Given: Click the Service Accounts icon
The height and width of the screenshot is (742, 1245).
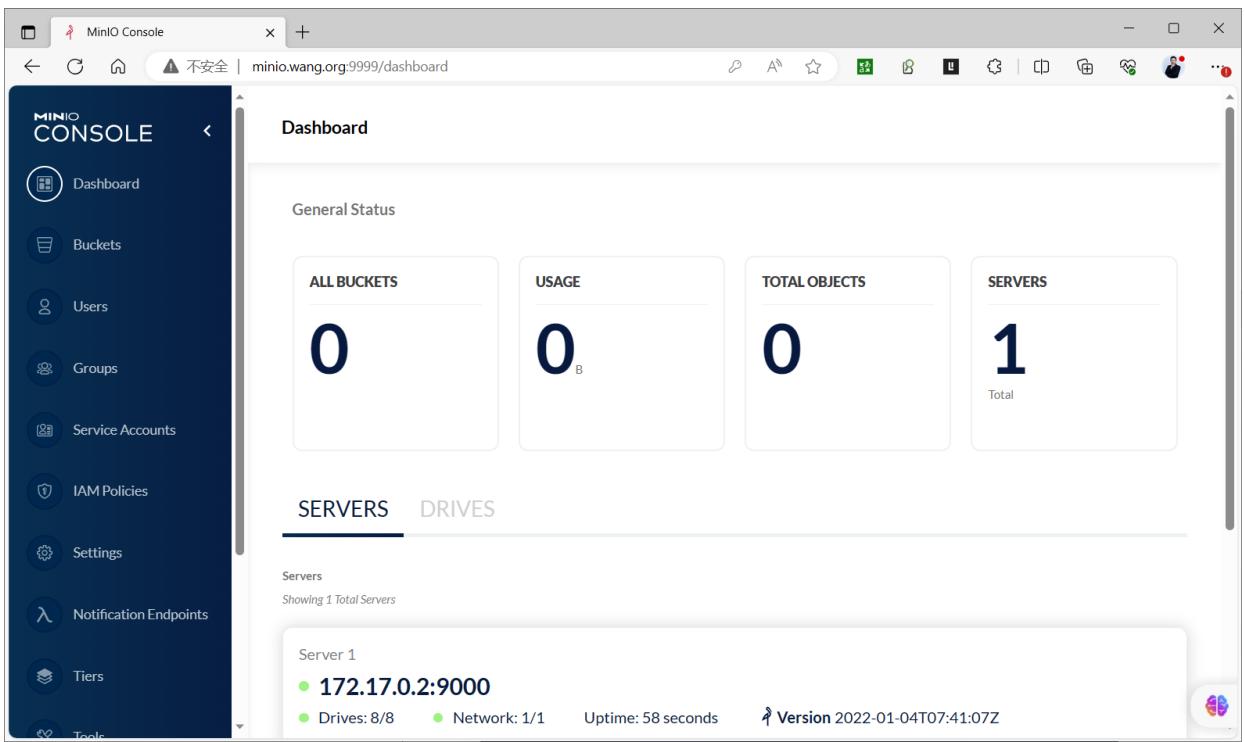Looking at the screenshot, I should 44,430.
